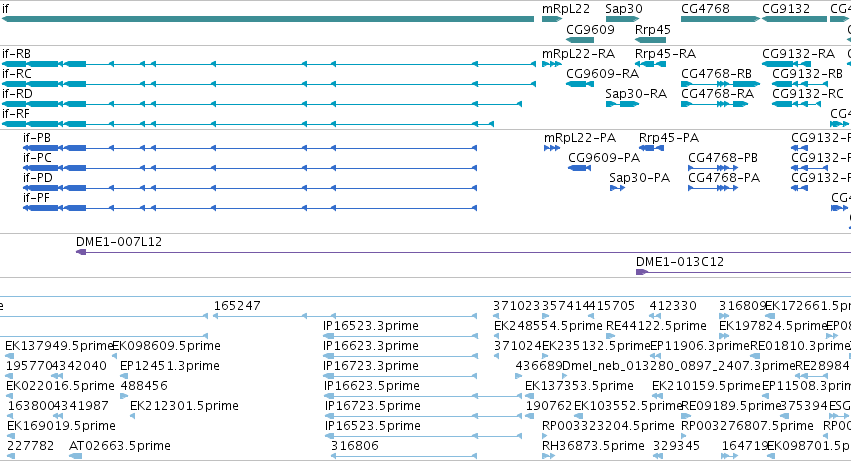Image resolution: width=851 pixels, height=461 pixels.
Task: Select EST IP16523.5prime
Action: 423,435
